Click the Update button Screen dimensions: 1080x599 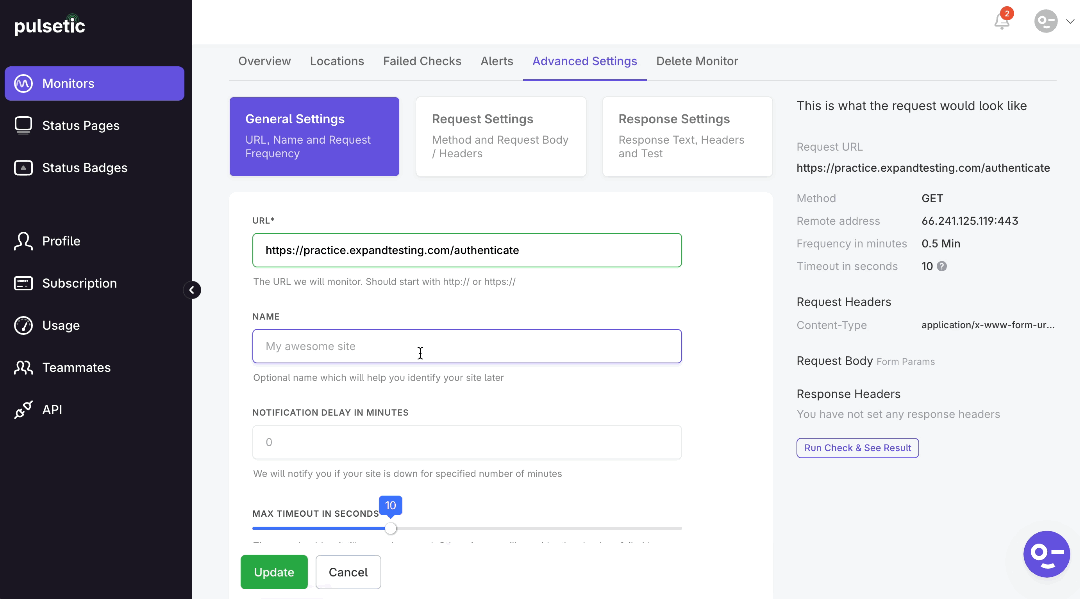pyautogui.click(x=274, y=572)
